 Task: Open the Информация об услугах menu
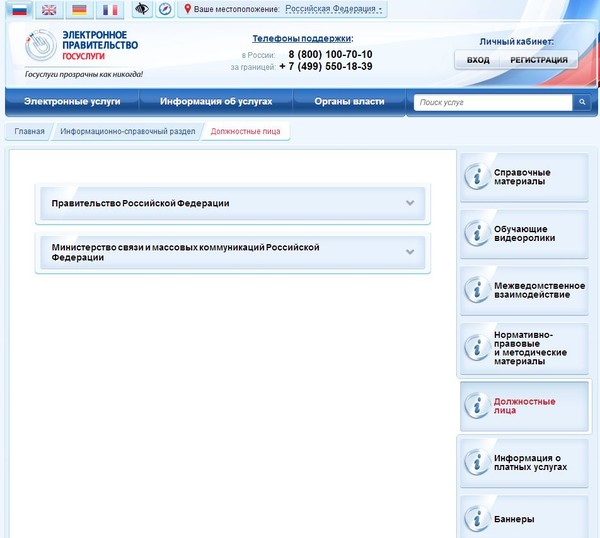[216, 101]
